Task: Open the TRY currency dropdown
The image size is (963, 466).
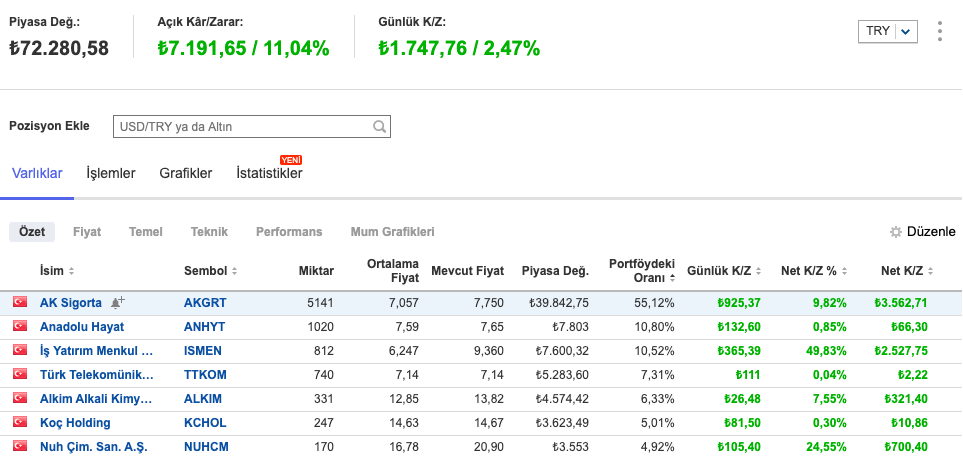Action: coord(887,31)
